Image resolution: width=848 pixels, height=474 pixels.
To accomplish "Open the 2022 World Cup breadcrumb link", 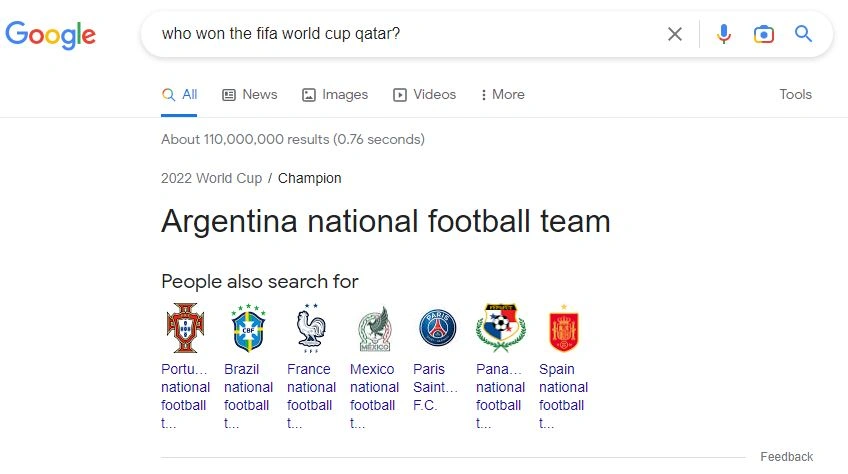I will pos(211,178).
